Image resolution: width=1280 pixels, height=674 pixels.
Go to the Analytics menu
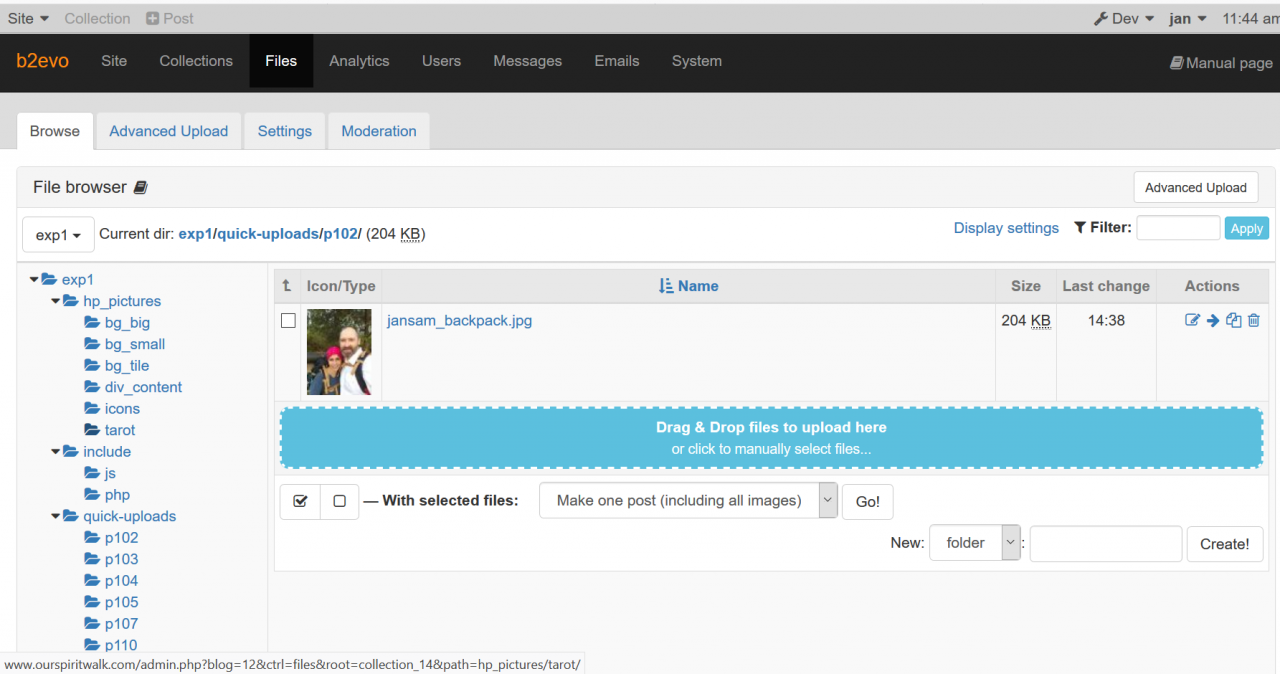[x=359, y=61]
